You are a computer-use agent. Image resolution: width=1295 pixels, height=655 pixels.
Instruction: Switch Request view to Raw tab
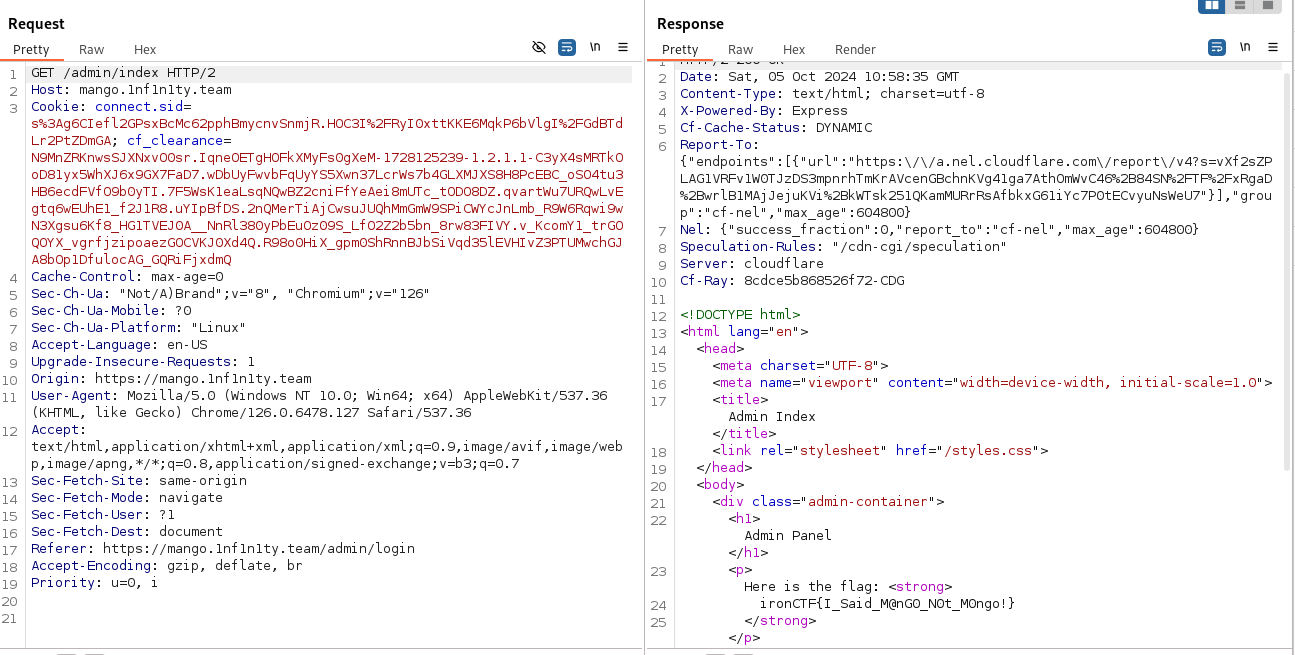pos(91,49)
